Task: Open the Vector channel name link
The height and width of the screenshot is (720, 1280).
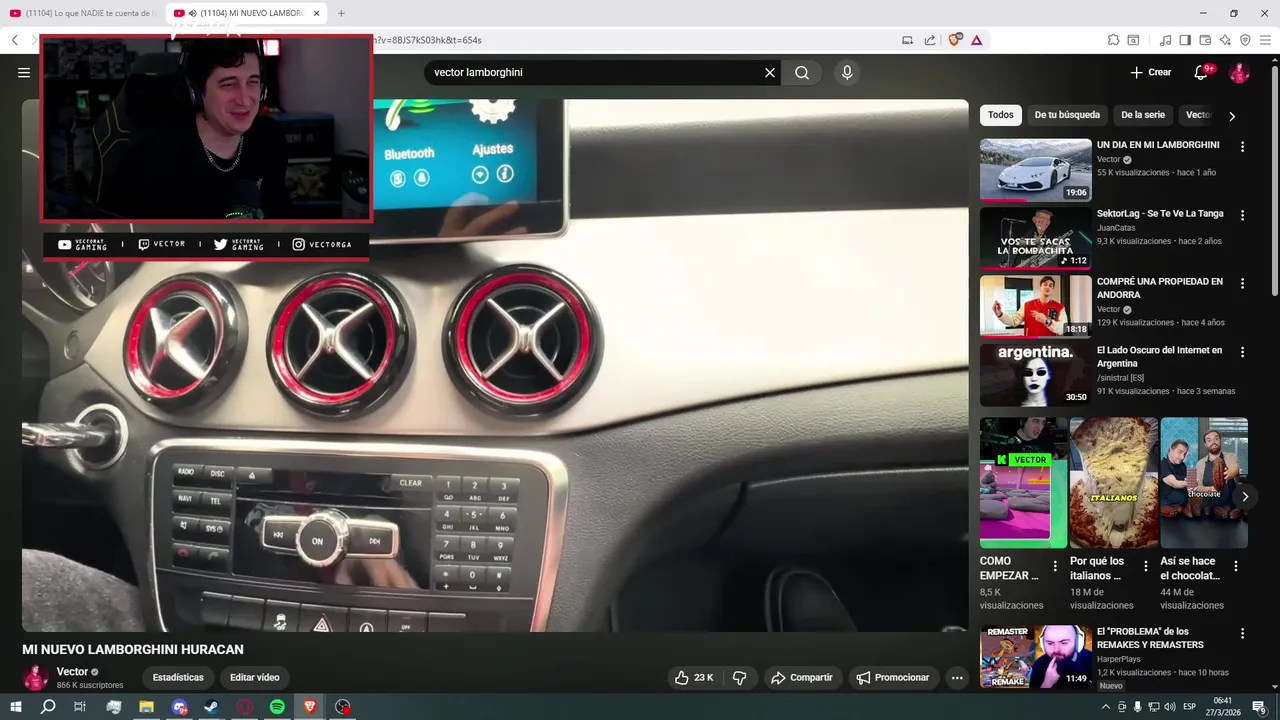Action: 72,672
